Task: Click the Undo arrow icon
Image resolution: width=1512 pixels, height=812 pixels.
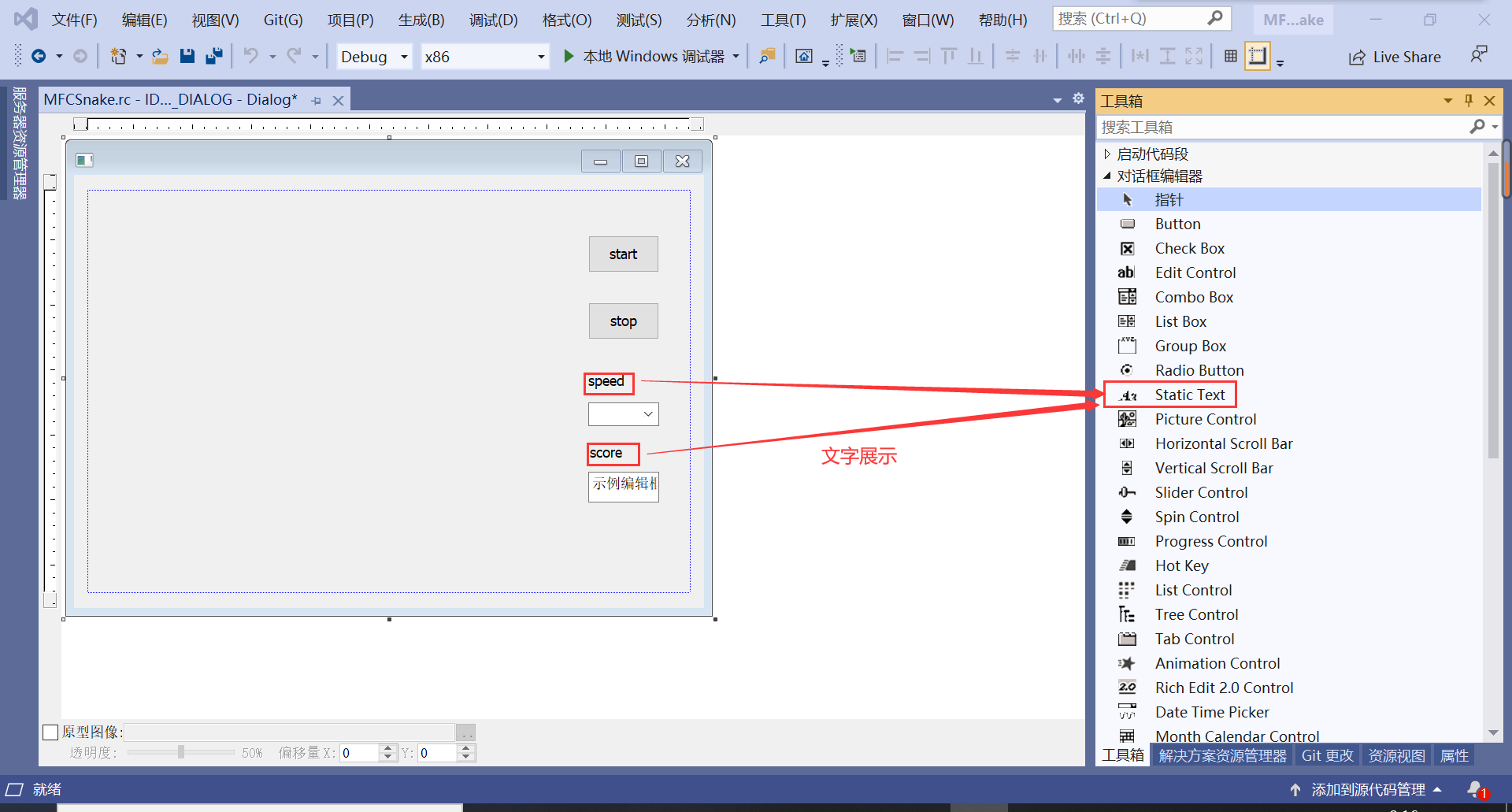Action: 250,56
